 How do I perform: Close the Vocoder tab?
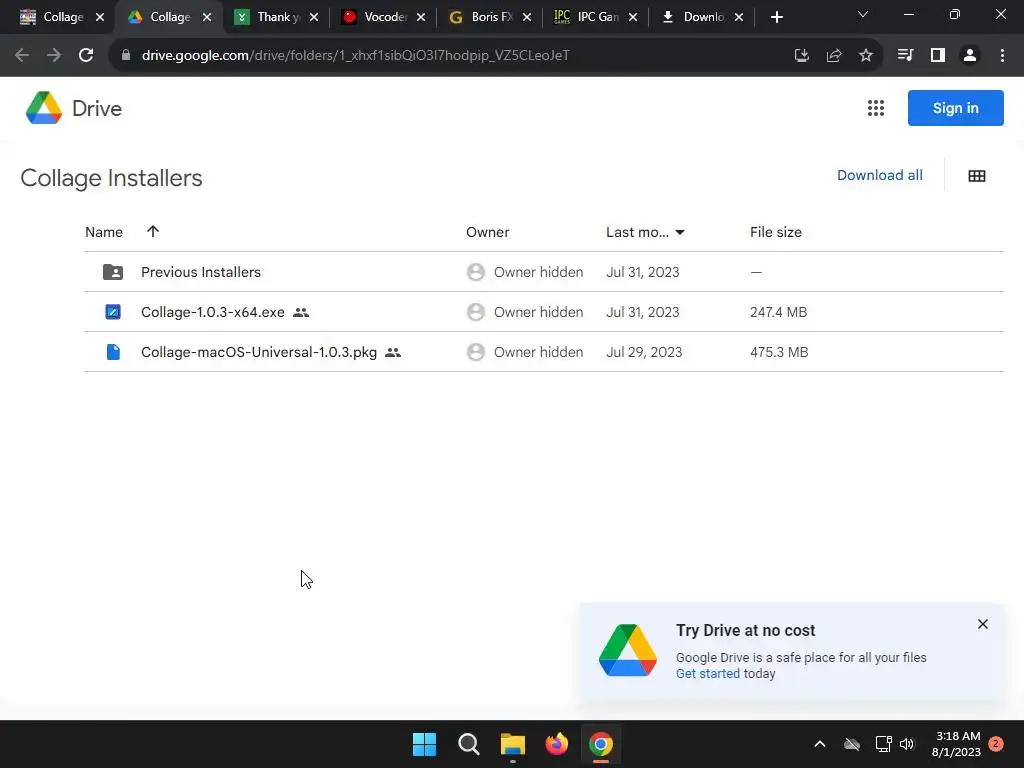tap(421, 17)
